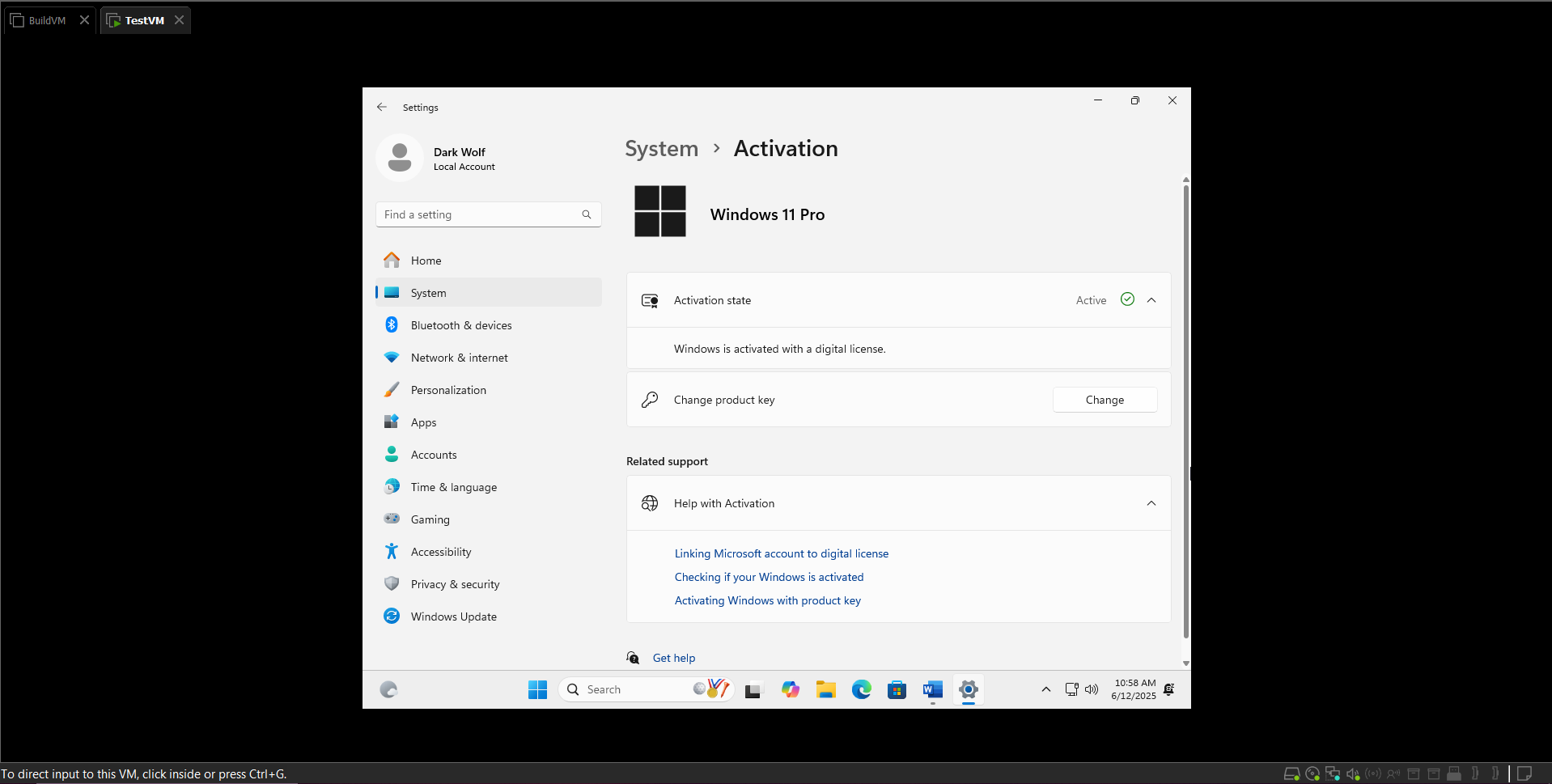Screen dimensions: 1552x784
Task: Click the VM network adapter status icon
Action: (x=1333, y=773)
